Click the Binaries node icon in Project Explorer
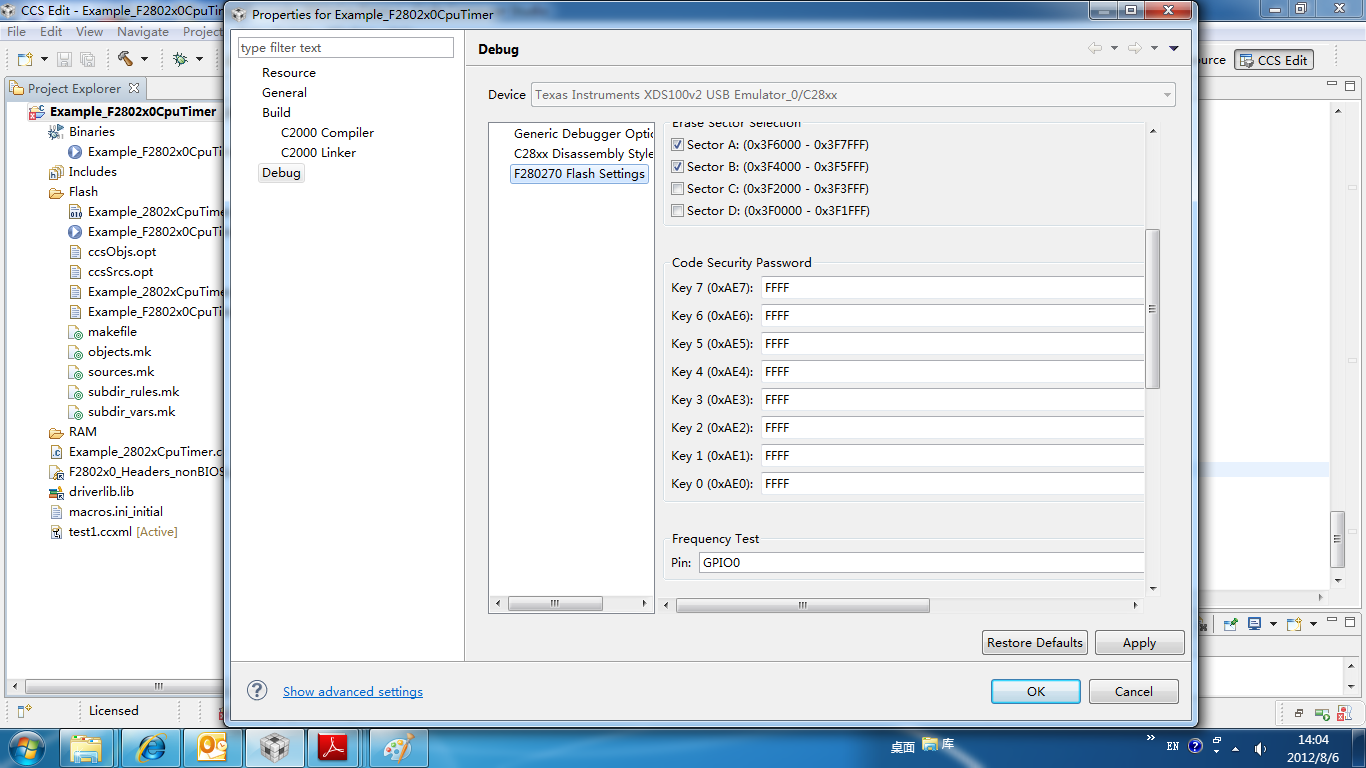The width and height of the screenshot is (1366, 768). point(57,132)
